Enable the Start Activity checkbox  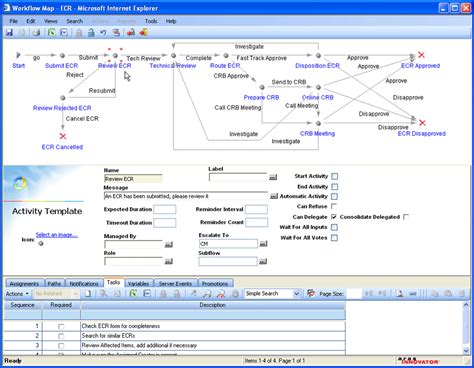click(x=335, y=176)
